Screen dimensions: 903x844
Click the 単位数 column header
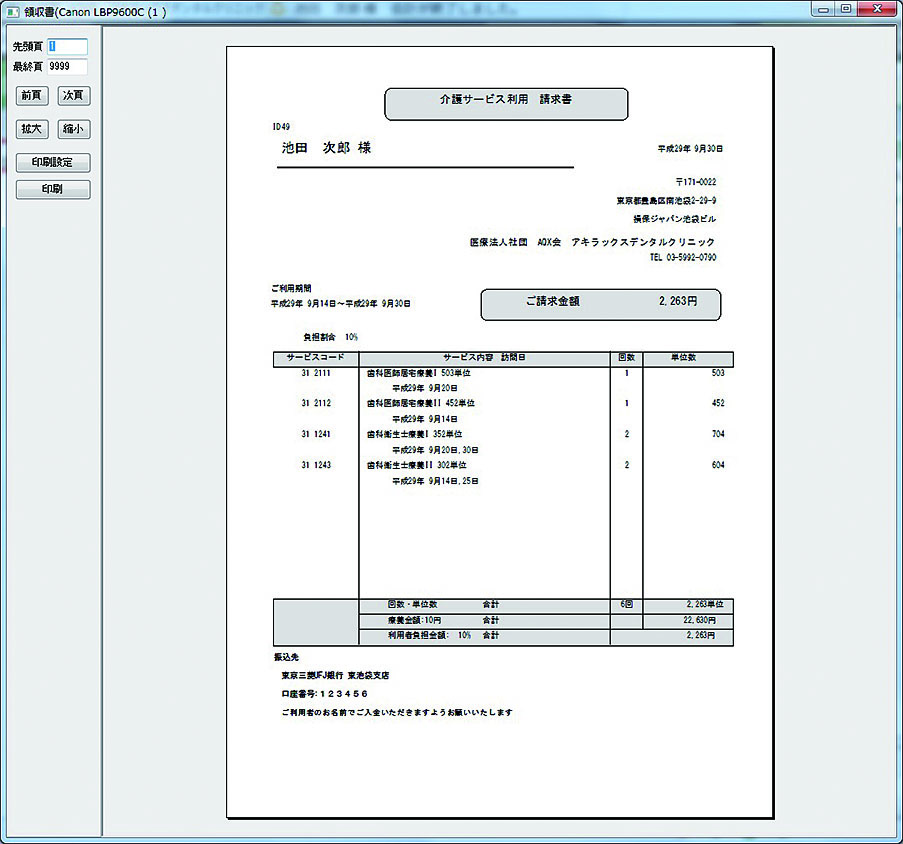click(687, 359)
